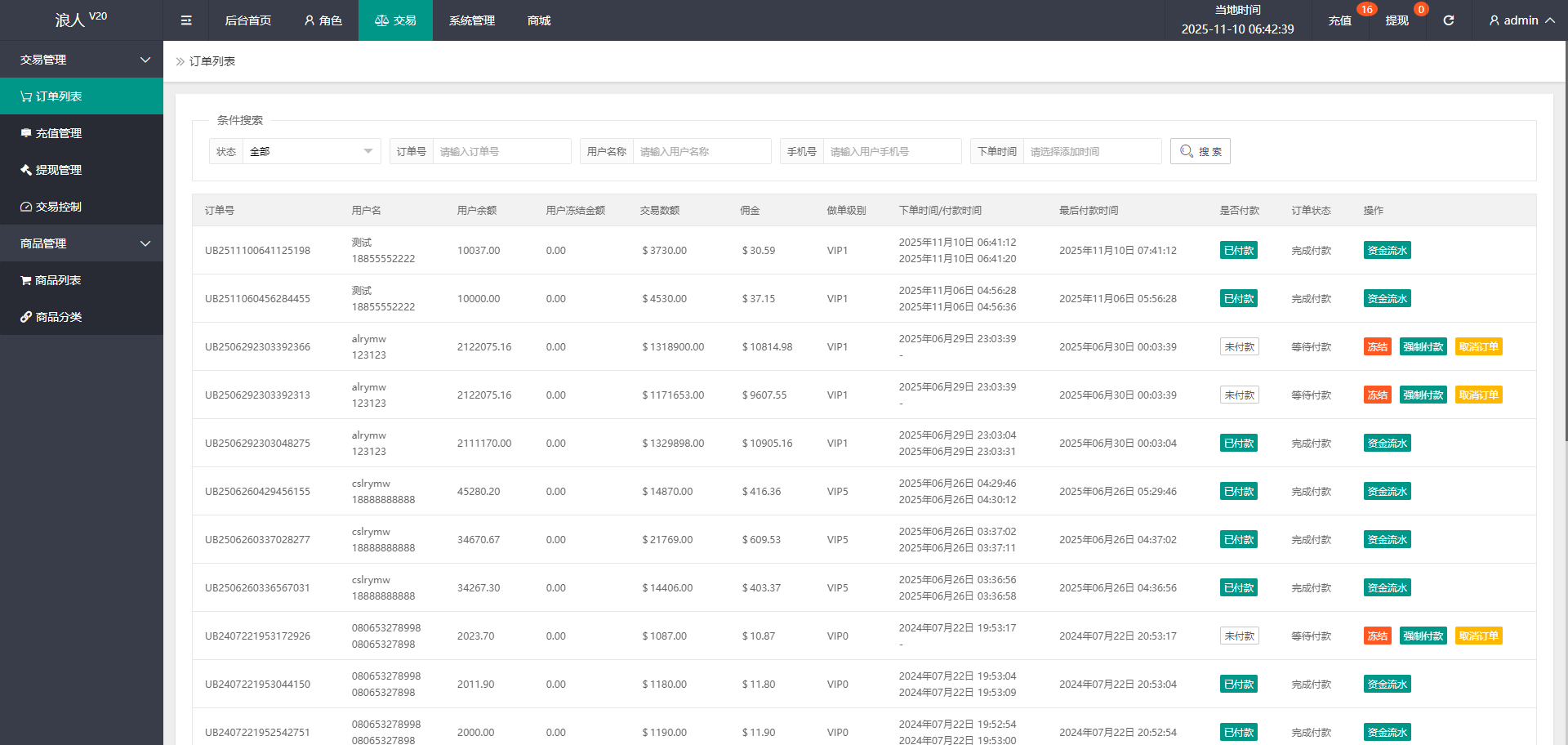The height and width of the screenshot is (745, 1568).
Task: Open the recharge notifications badge (充值)
Action: click(x=1339, y=20)
